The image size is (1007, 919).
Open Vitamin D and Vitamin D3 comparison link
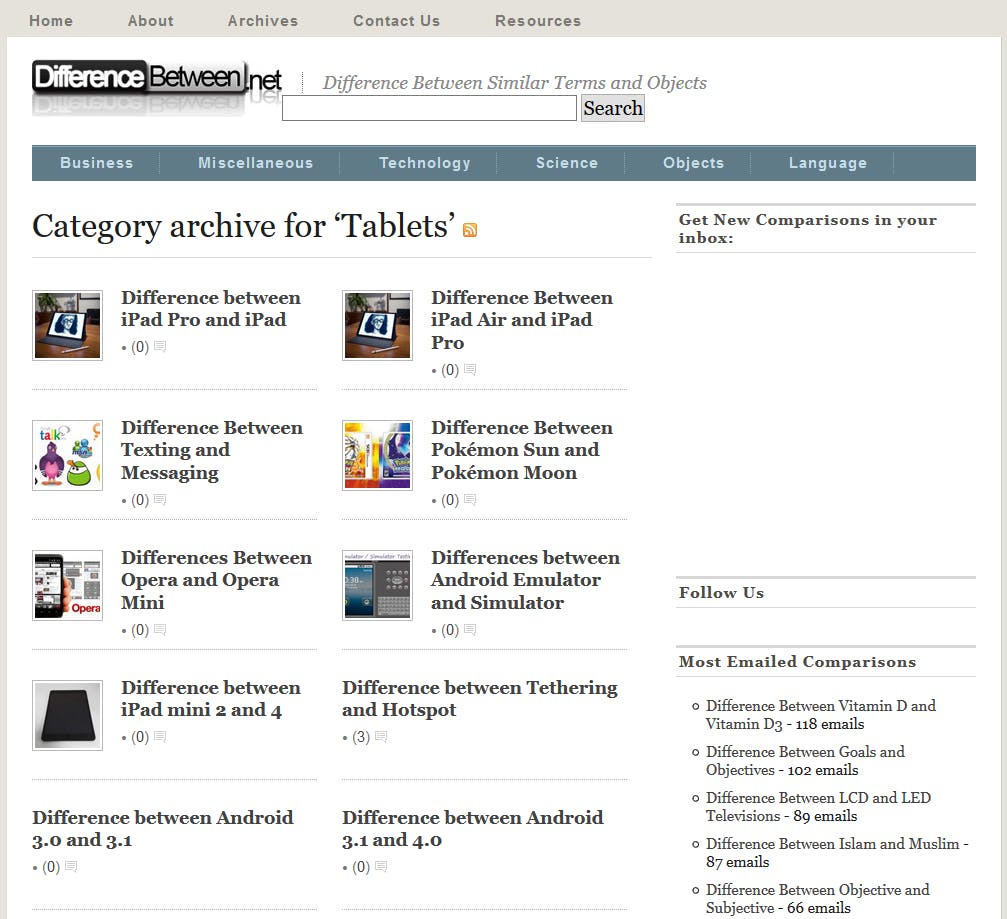pyautogui.click(x=821, y=715)
